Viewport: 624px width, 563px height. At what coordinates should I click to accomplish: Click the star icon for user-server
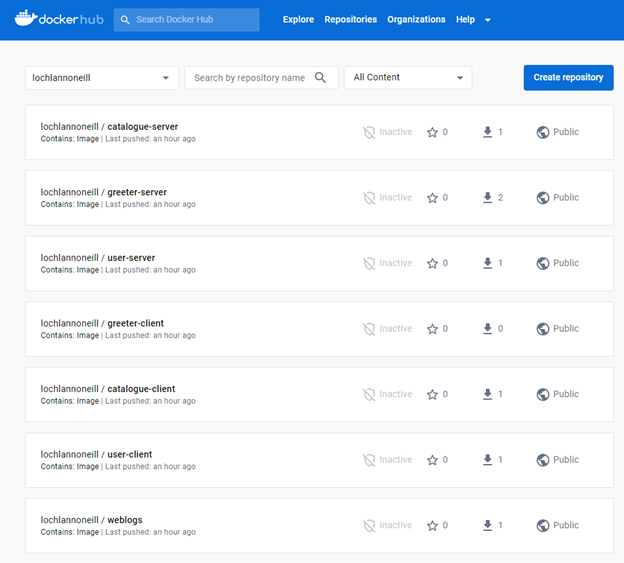pyautogui.click(x=432, y=263)
